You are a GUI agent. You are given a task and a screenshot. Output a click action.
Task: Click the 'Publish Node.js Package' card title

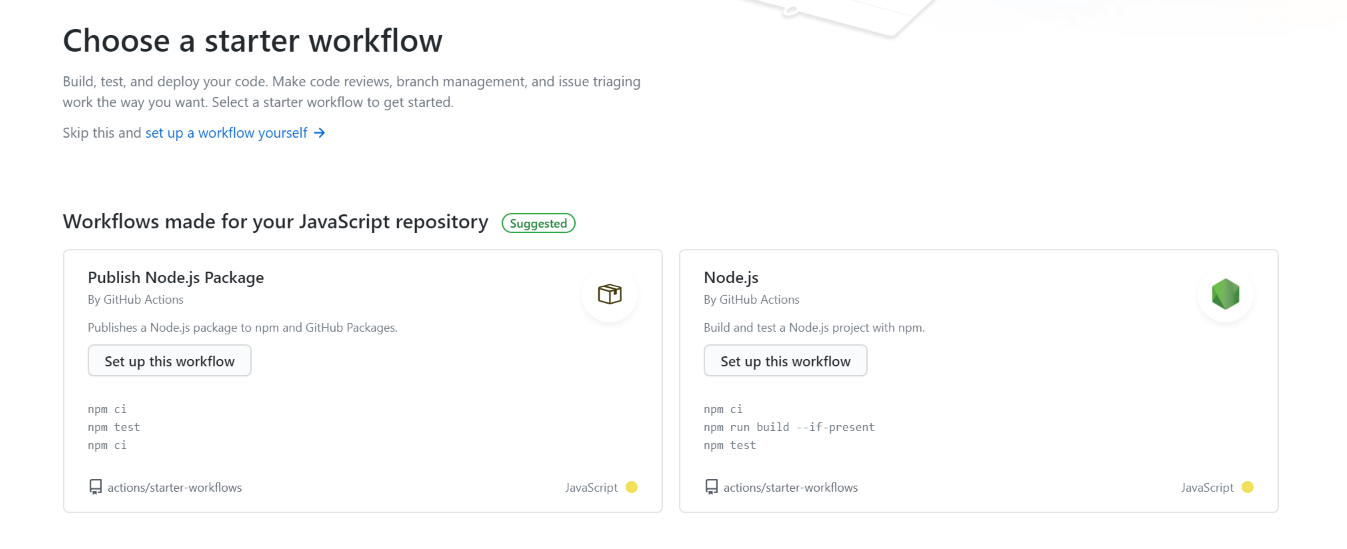[176, 277]
